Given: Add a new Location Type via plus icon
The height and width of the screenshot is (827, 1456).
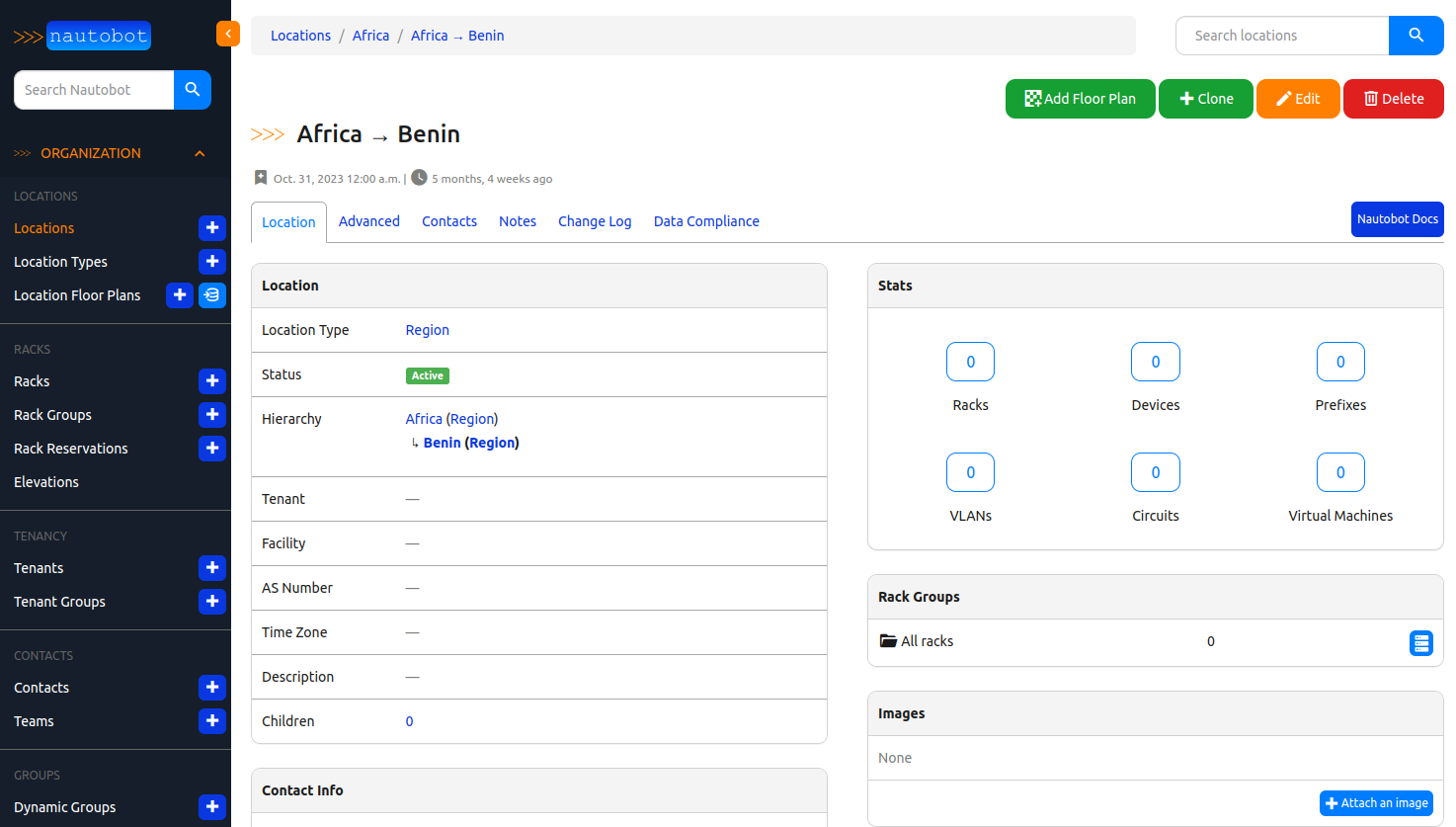Looking at the screenshot, I should pyautogui.click(x=212, y=262).
